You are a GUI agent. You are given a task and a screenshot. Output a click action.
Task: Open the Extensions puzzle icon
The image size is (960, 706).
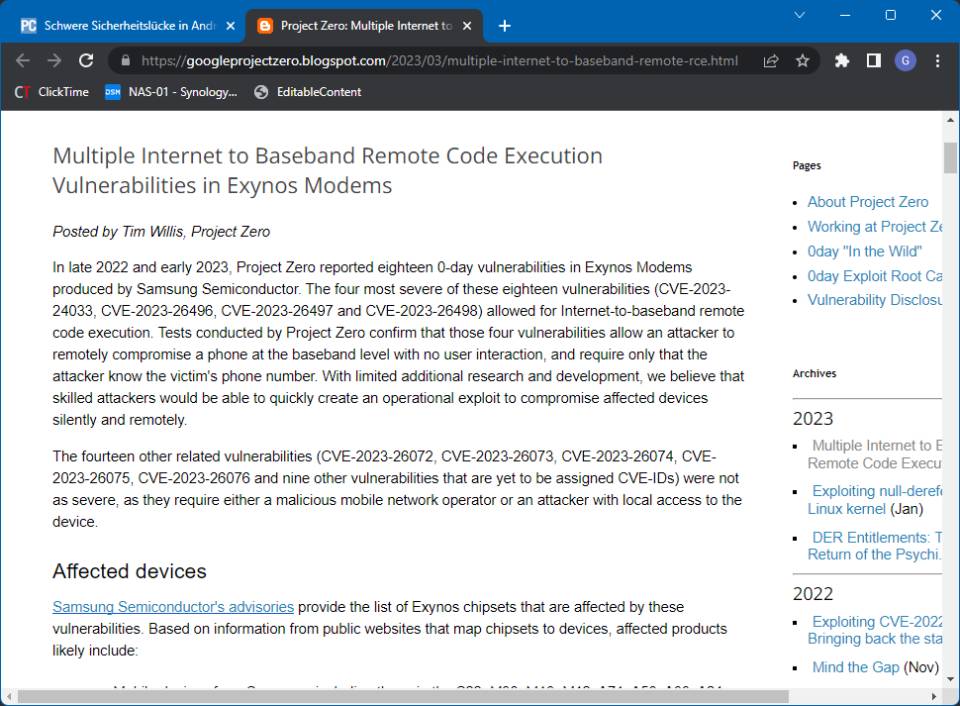pyautogui.click(x=842, y=61)
